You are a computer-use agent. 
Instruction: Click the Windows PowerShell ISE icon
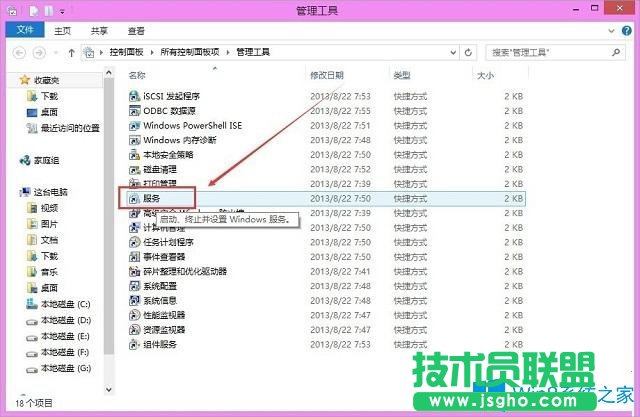click(x=134, y=125)
